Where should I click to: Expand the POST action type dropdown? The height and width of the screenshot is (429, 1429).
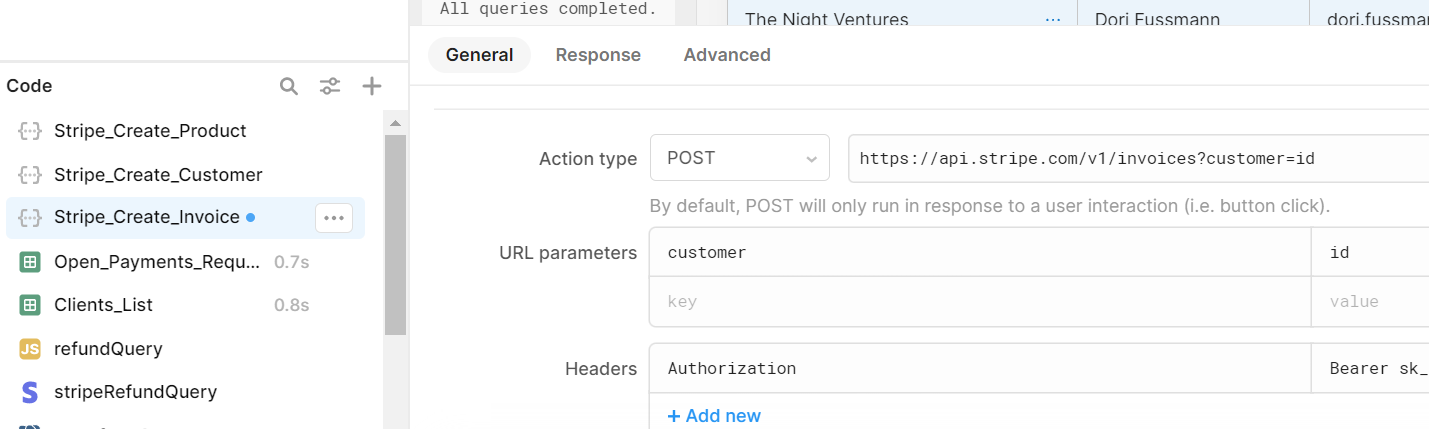pos(740,158)
